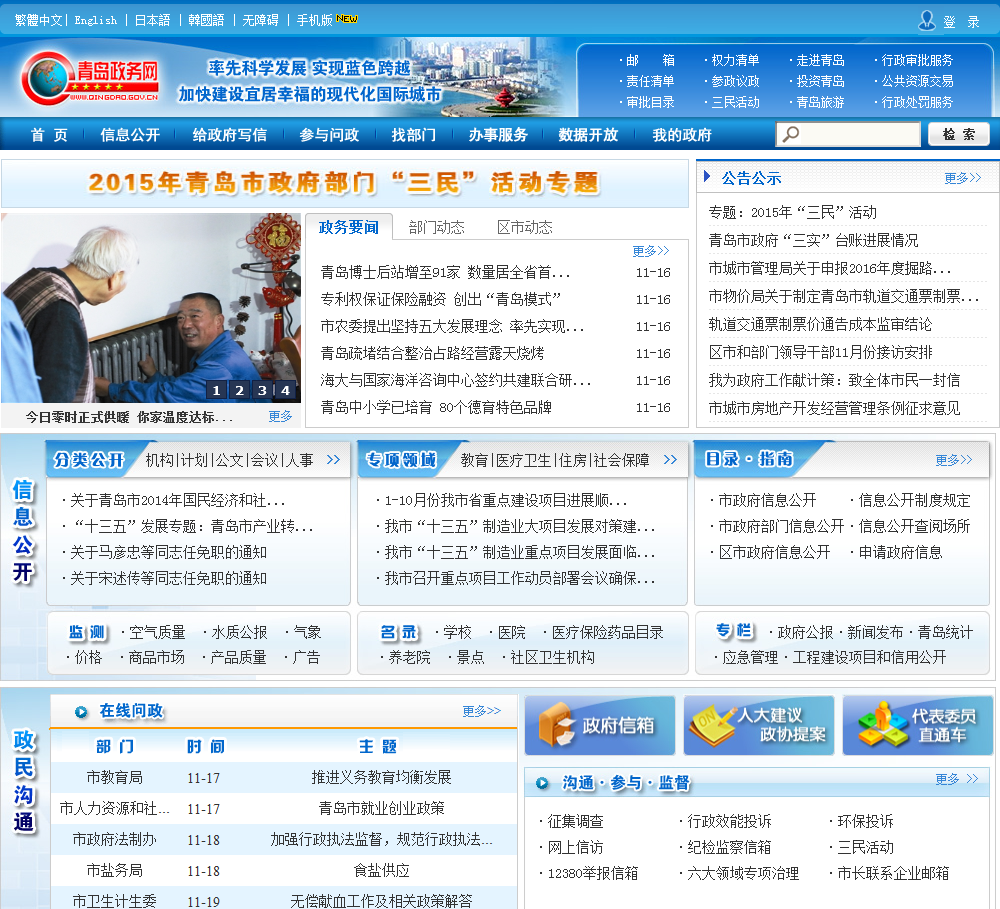
Task: Open the 食盐供应 topic row
Action: [284, 870]
